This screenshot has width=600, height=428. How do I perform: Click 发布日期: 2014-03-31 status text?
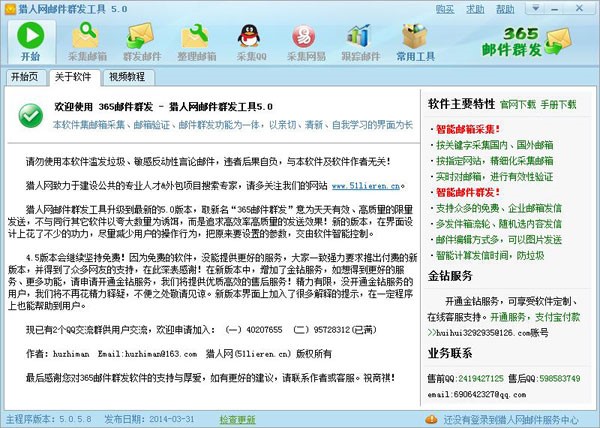pos(149,420)
